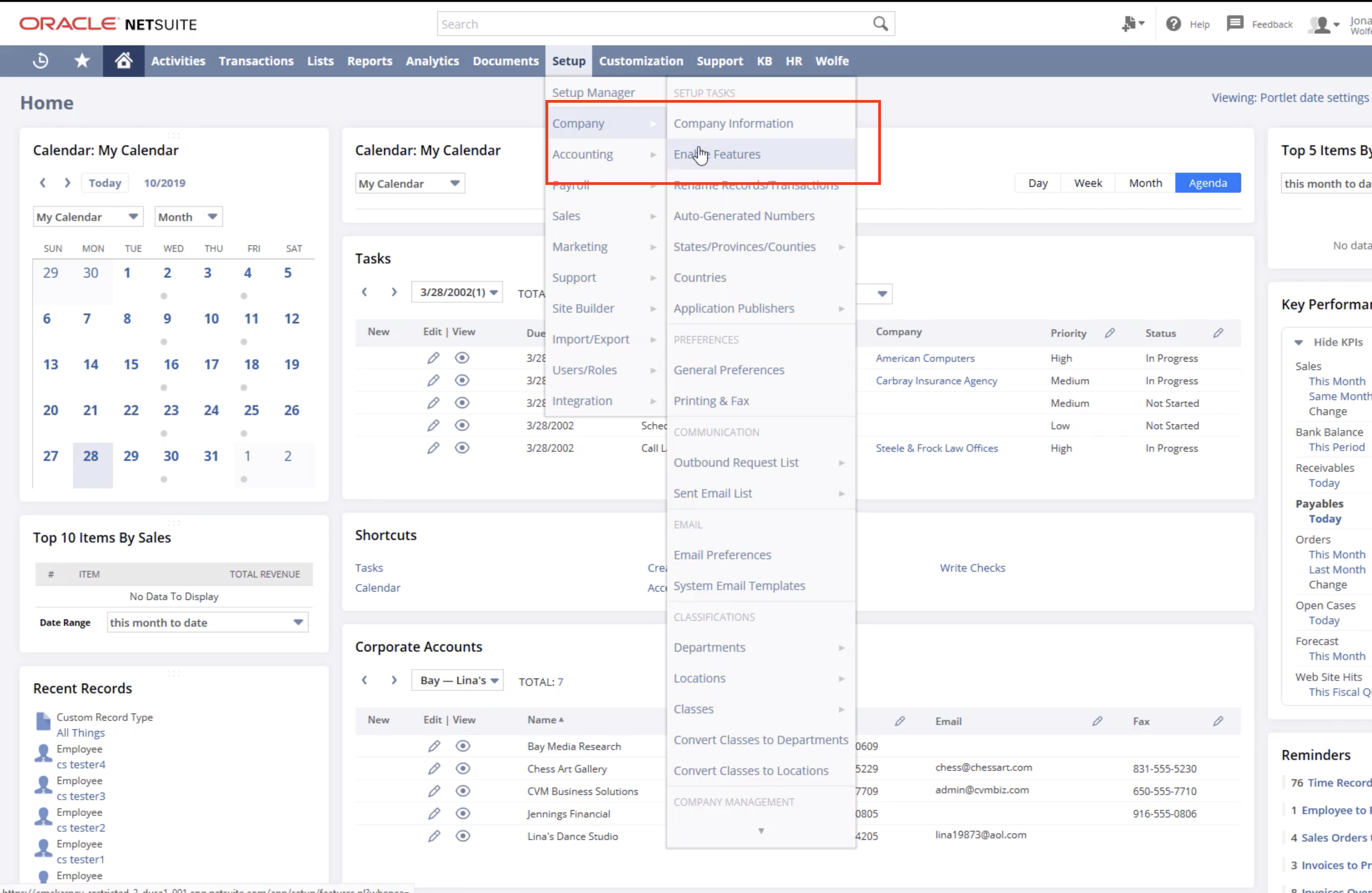Viewport: 1372px width, 893px height.
Task: Sort Corporate Accounts by Name column
Action: (545, 720)
